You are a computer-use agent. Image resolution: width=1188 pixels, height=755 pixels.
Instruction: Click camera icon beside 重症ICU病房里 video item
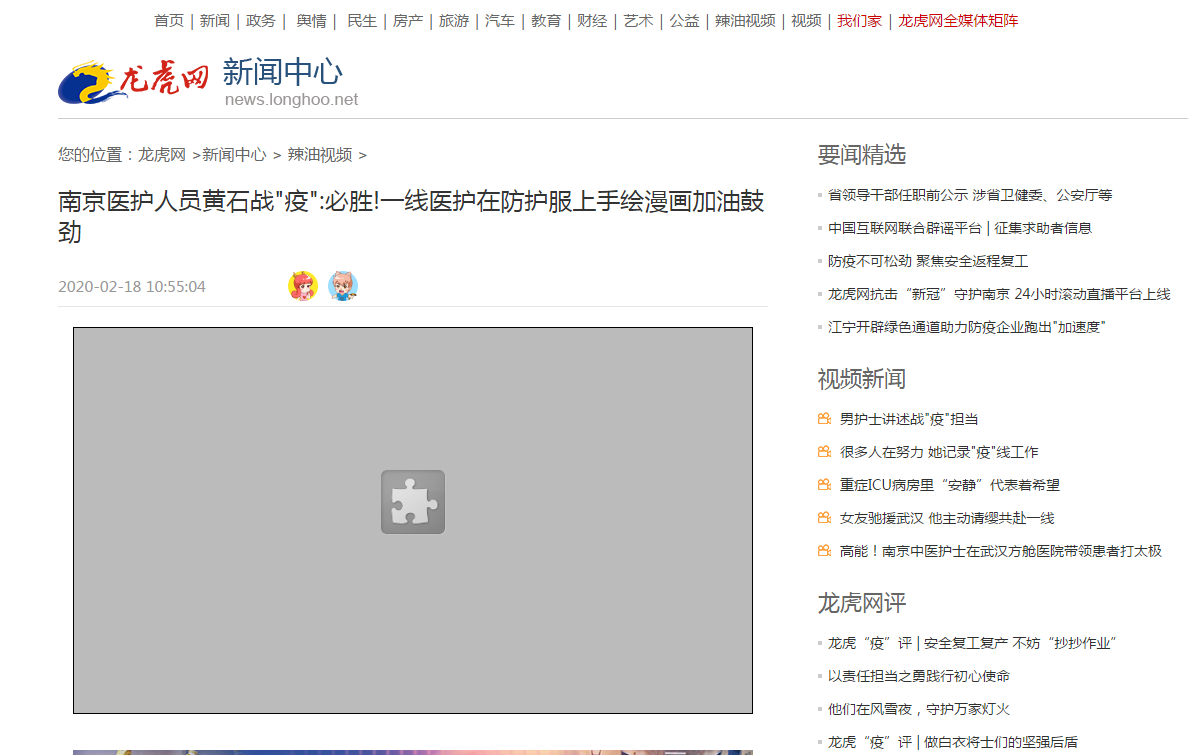pos(822,484)
